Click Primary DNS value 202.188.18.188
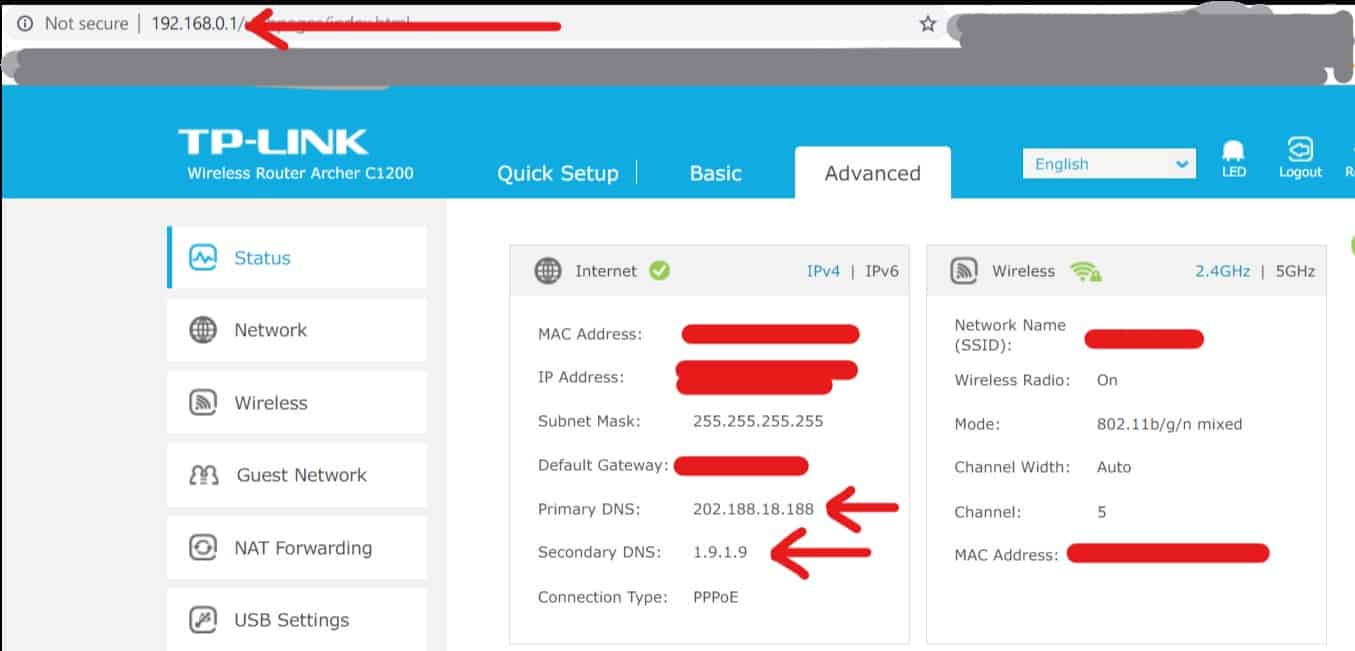The width and height of the screenshot is (1355, 651). 753,509
